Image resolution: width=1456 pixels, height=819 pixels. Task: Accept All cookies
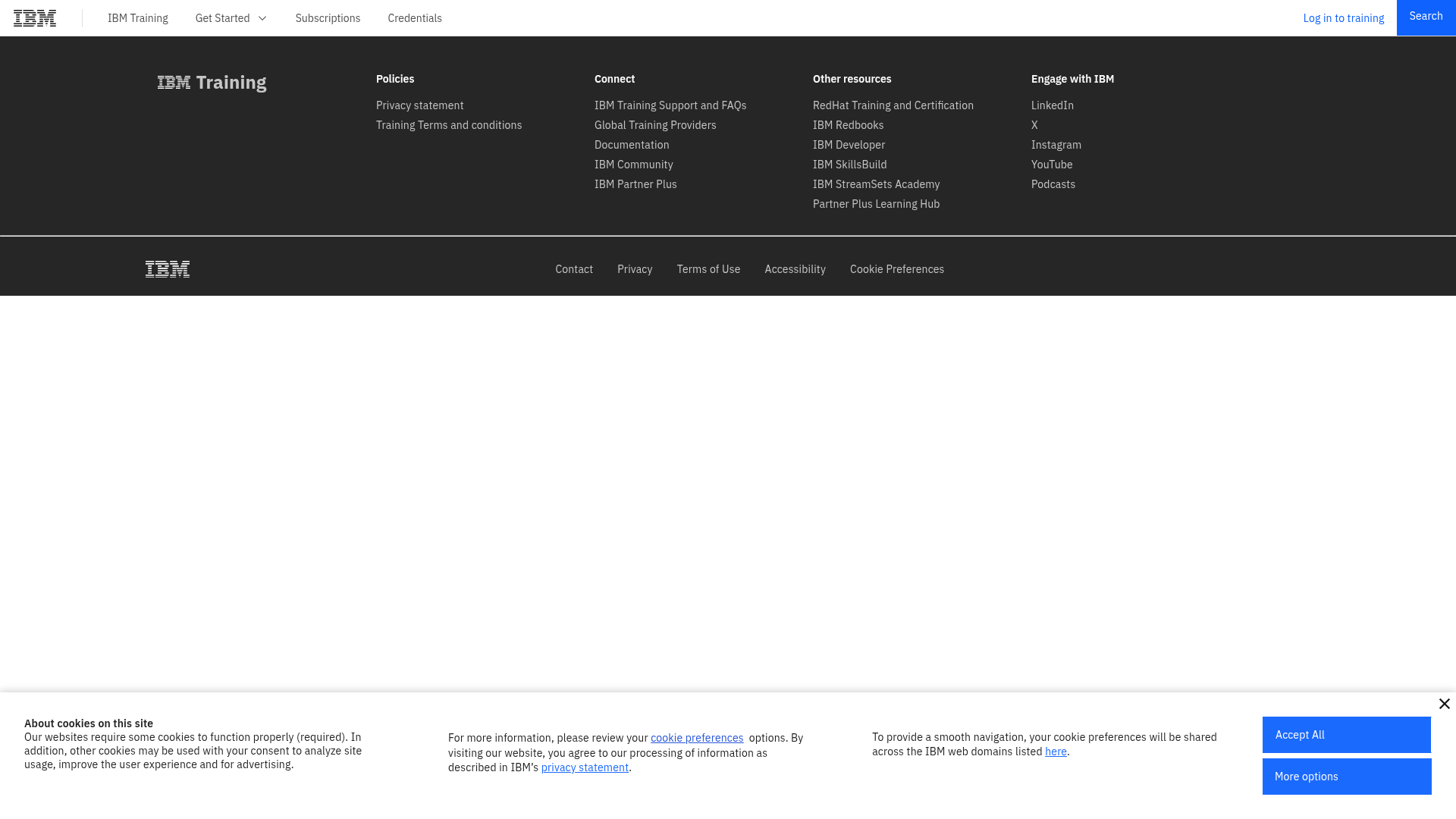click(x=1346, y=735)
